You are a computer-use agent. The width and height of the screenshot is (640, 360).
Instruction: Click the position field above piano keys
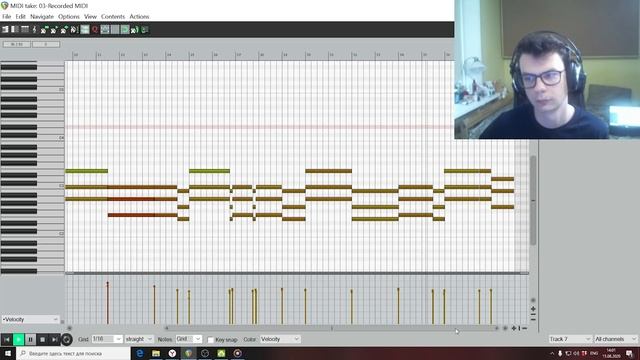(17, 44)
